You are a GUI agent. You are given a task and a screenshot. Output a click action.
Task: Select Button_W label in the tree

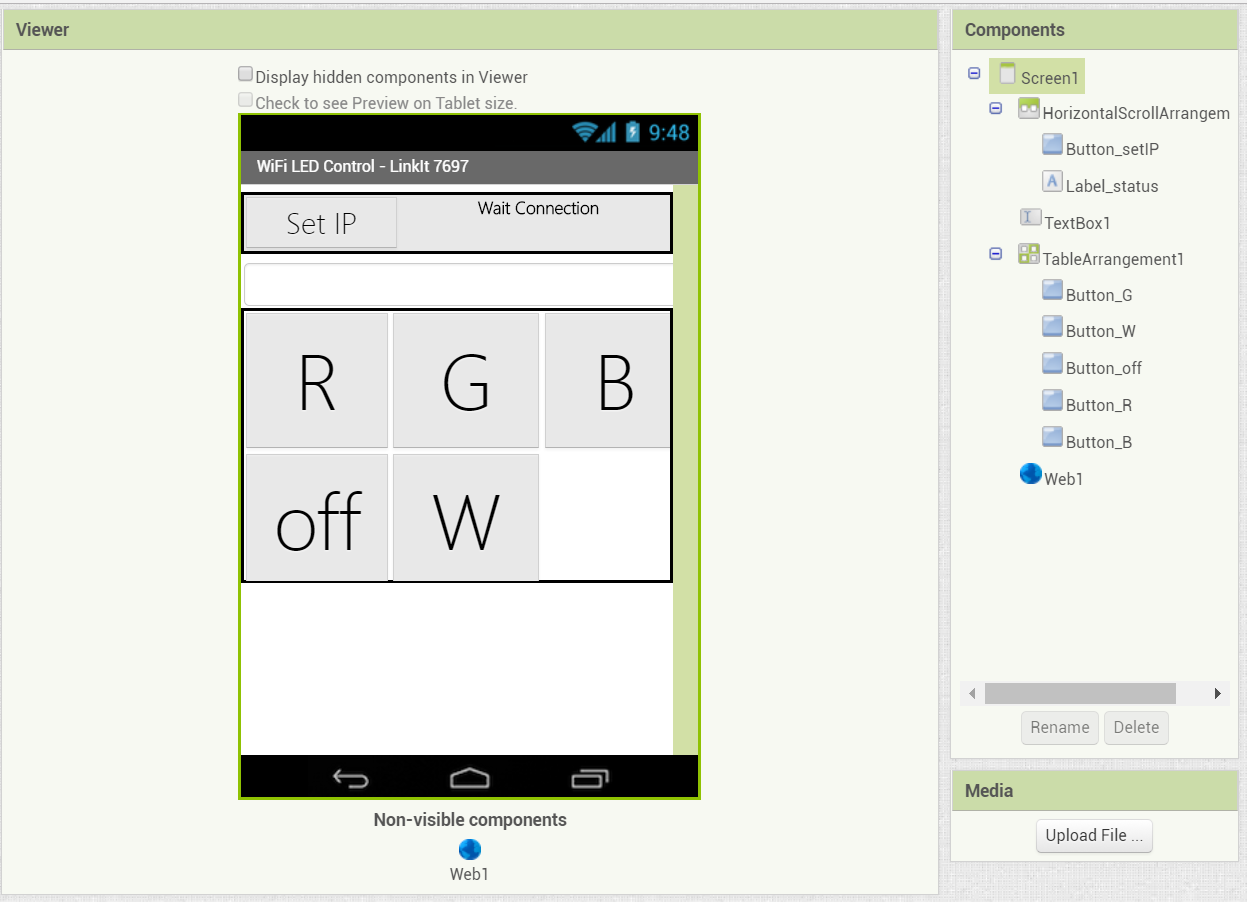[x=1101, y=331]
